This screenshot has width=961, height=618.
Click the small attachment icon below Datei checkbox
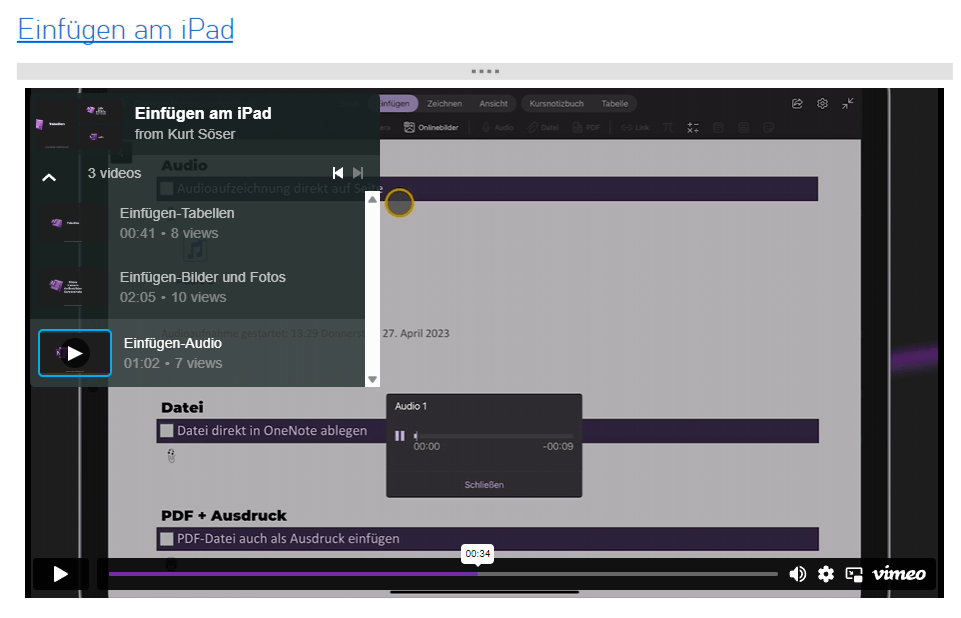point(172,456)
